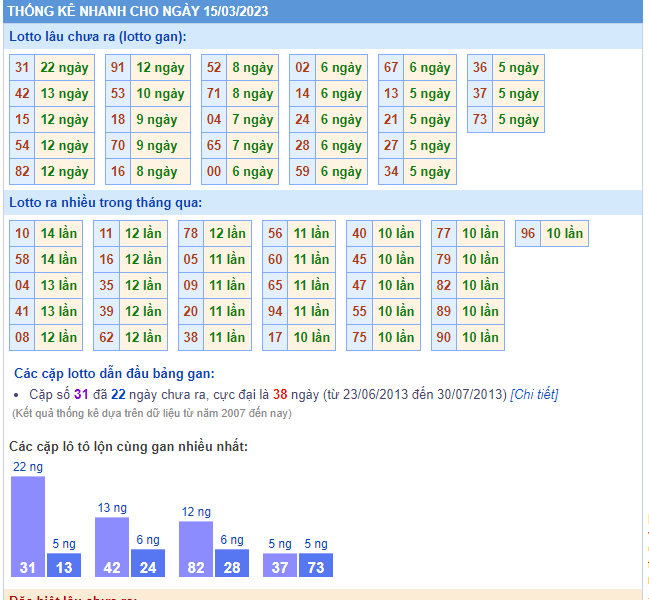This screenshot has width=649, height=600.
Task: Click number 91 in the lotto gan table
Action: (118, 68)
